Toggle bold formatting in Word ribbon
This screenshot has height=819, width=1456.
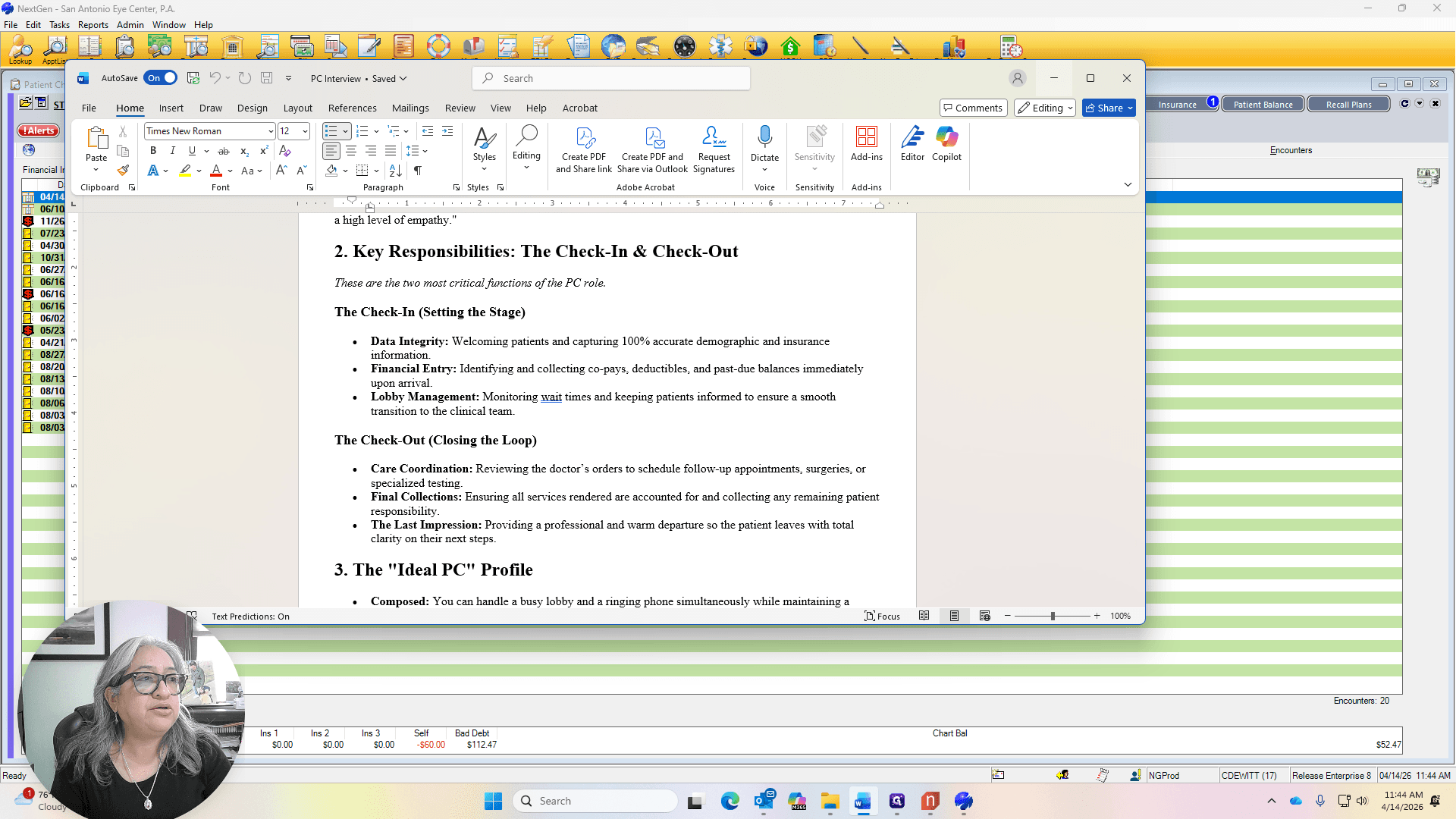[153, 151]
